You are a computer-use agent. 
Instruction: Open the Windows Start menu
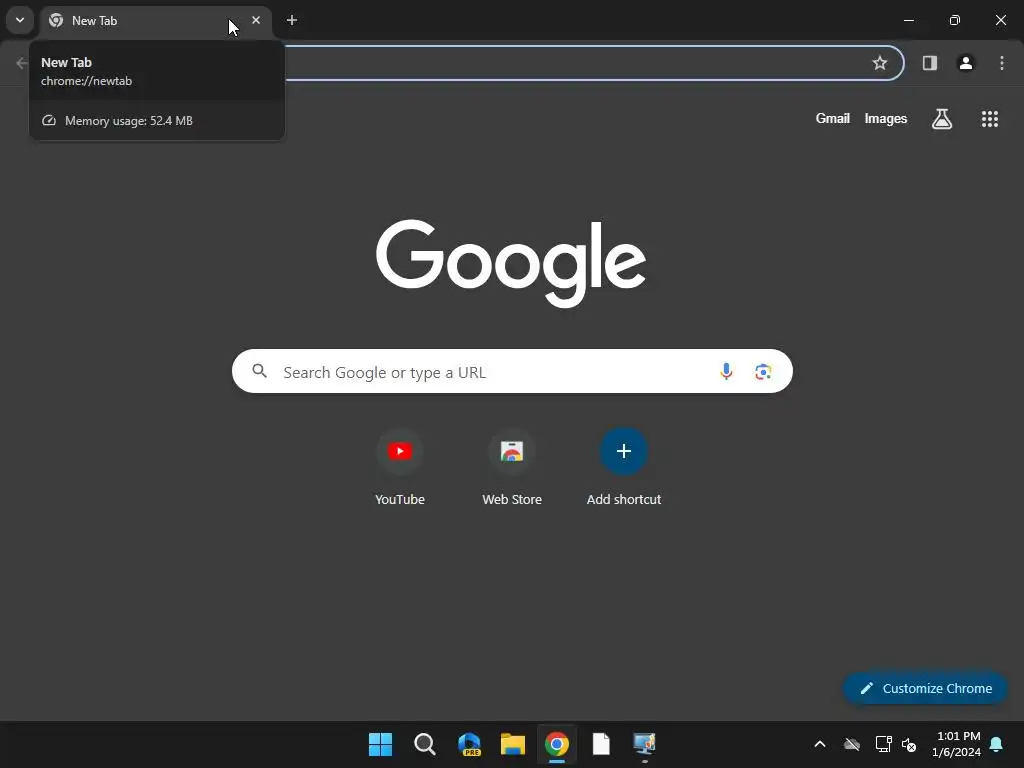tap(380, 744)
